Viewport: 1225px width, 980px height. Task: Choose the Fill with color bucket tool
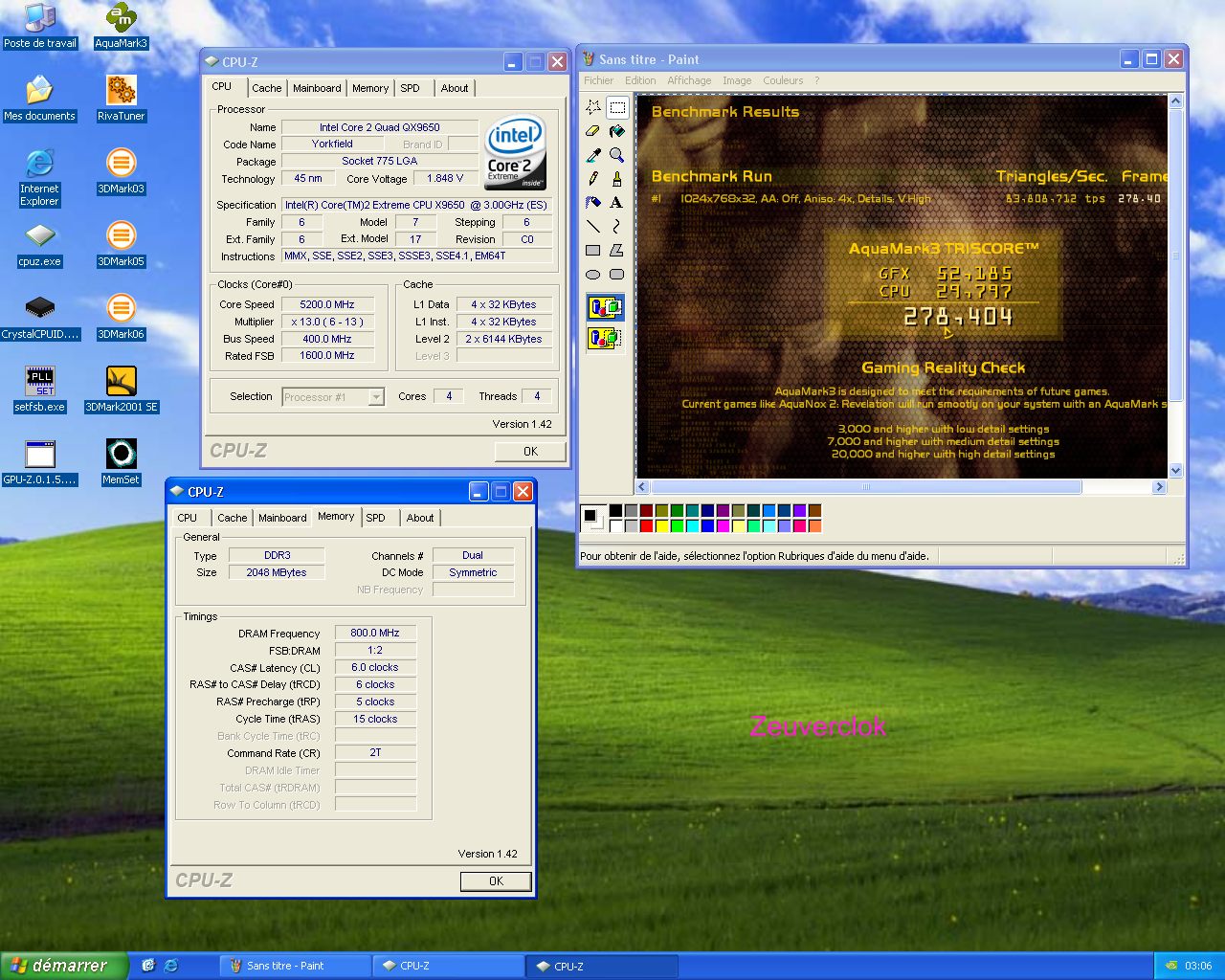pos(617,130)
